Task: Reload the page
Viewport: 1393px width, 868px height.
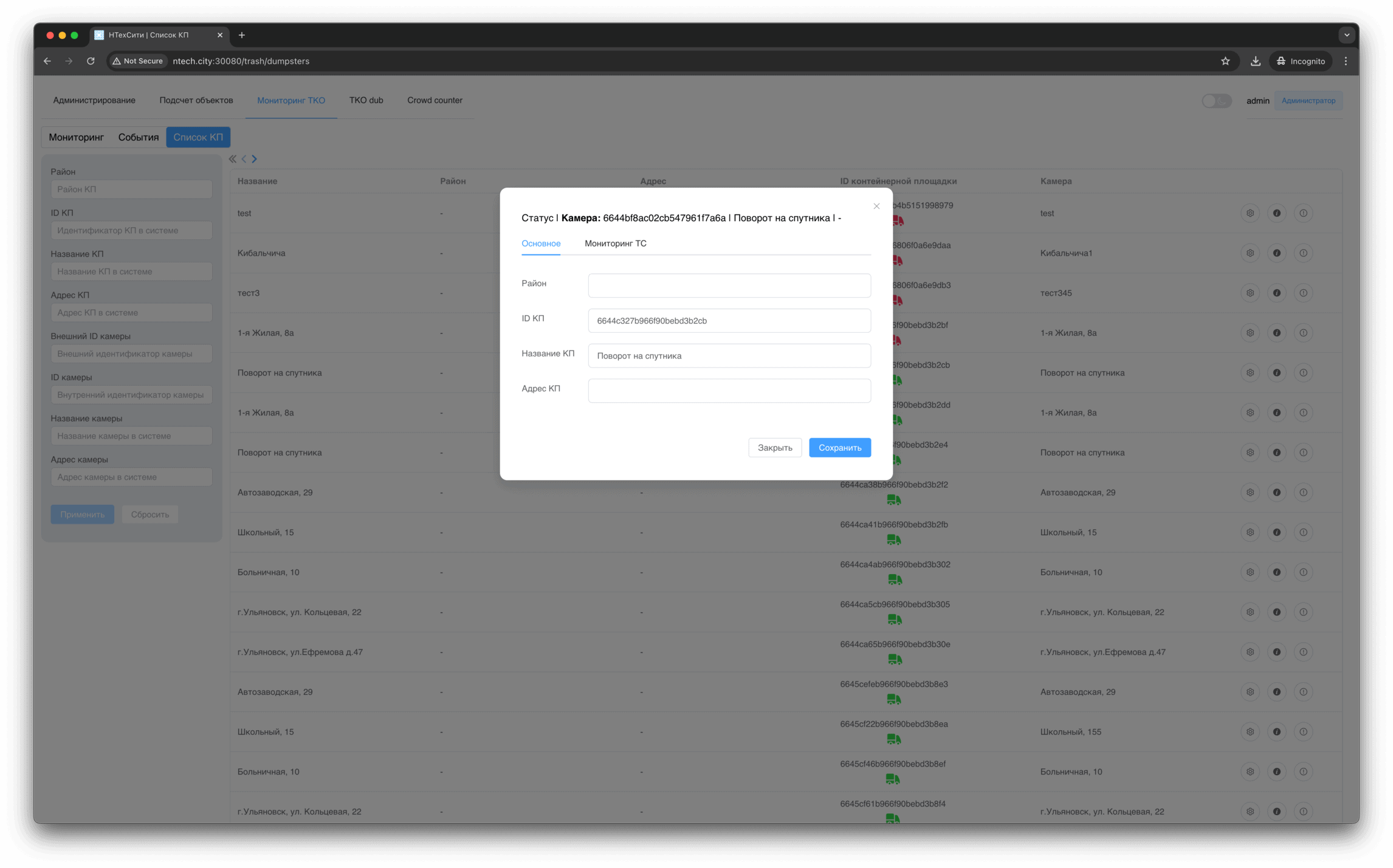Action: [91, 61]
